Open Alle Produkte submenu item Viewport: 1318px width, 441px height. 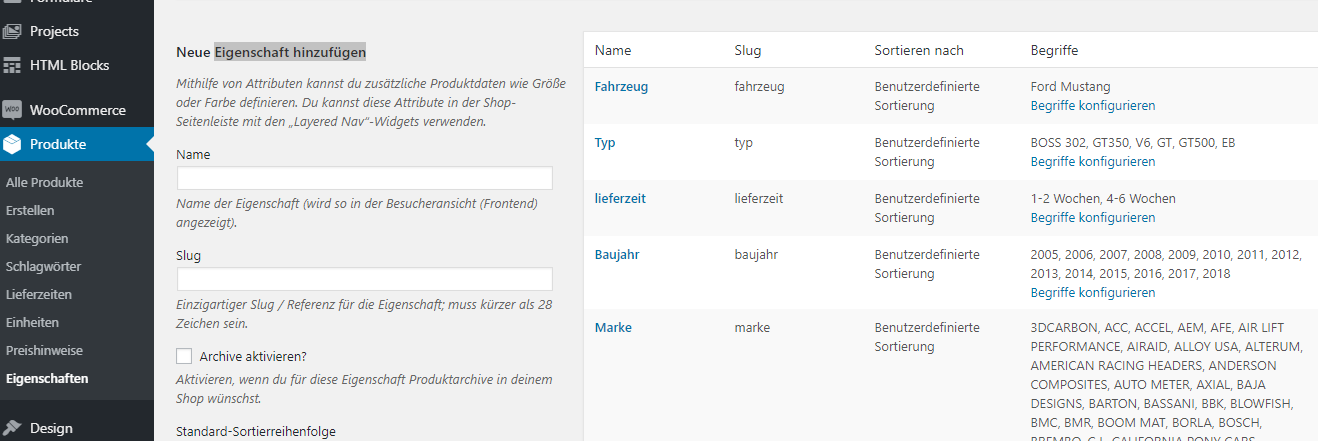tap(44, 183)
